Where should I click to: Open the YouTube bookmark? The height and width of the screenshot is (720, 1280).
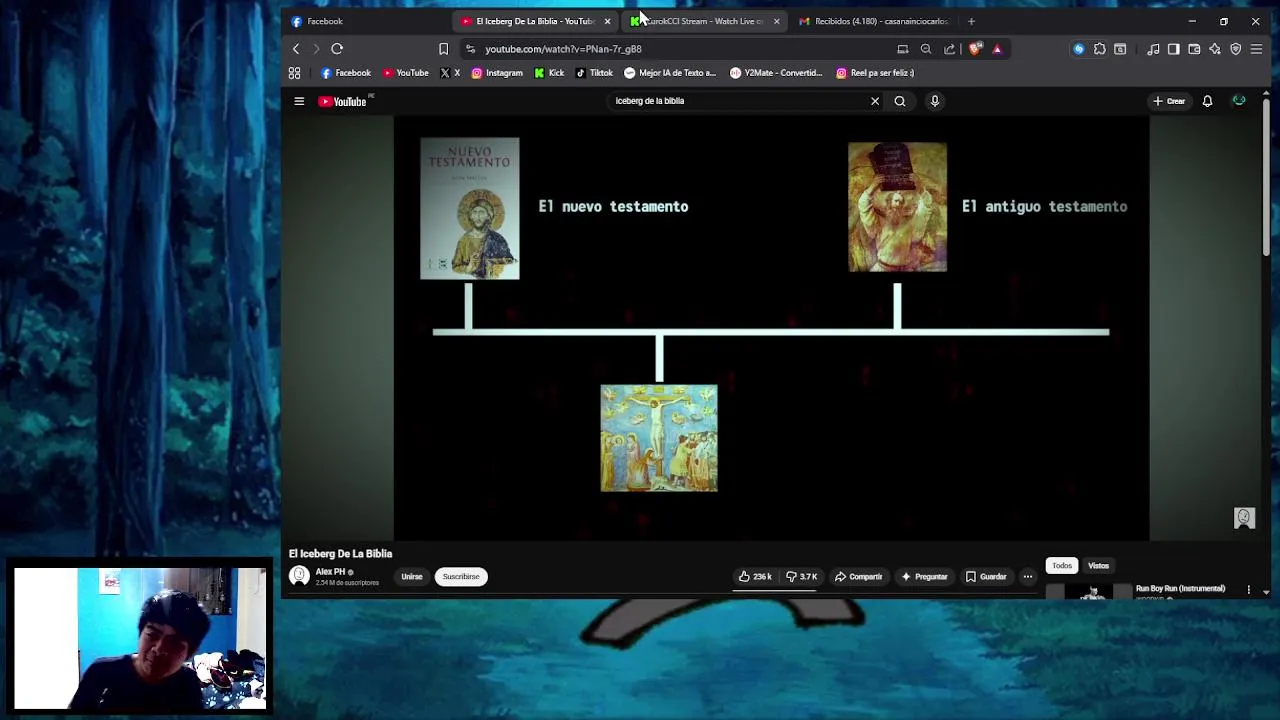click(406, 73)
